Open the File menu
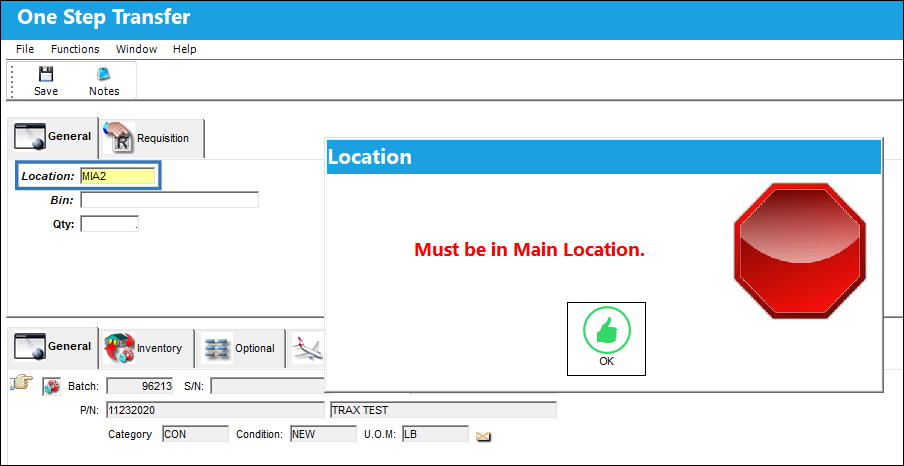 pyautogui.click(x=25, y=49)
